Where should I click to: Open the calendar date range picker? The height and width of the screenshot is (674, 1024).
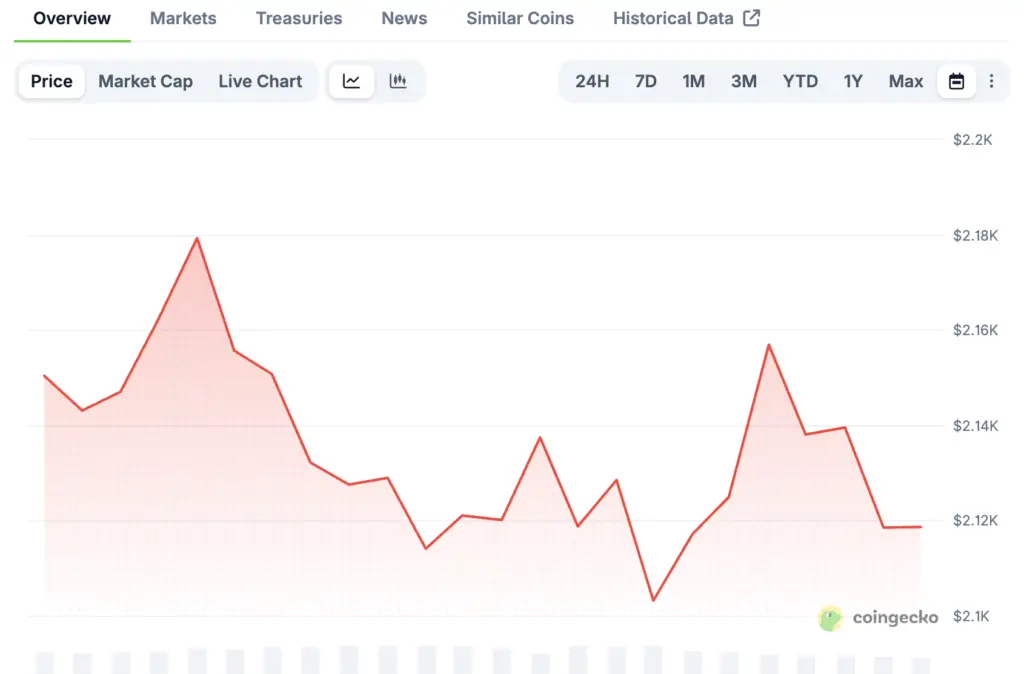pyautogui.click(x=956, y=81)
